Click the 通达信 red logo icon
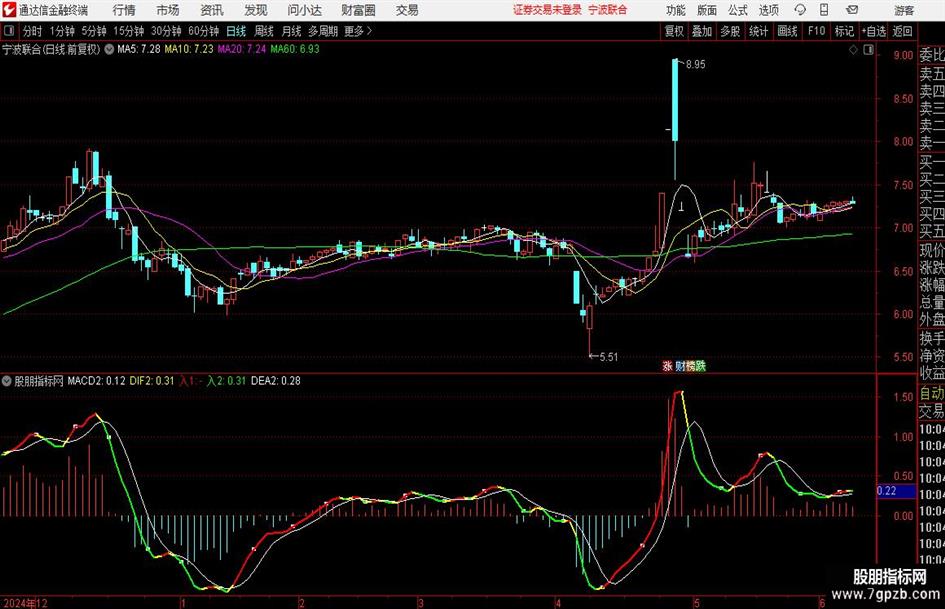This screenshot has height=609, width=945. point(8,10)
